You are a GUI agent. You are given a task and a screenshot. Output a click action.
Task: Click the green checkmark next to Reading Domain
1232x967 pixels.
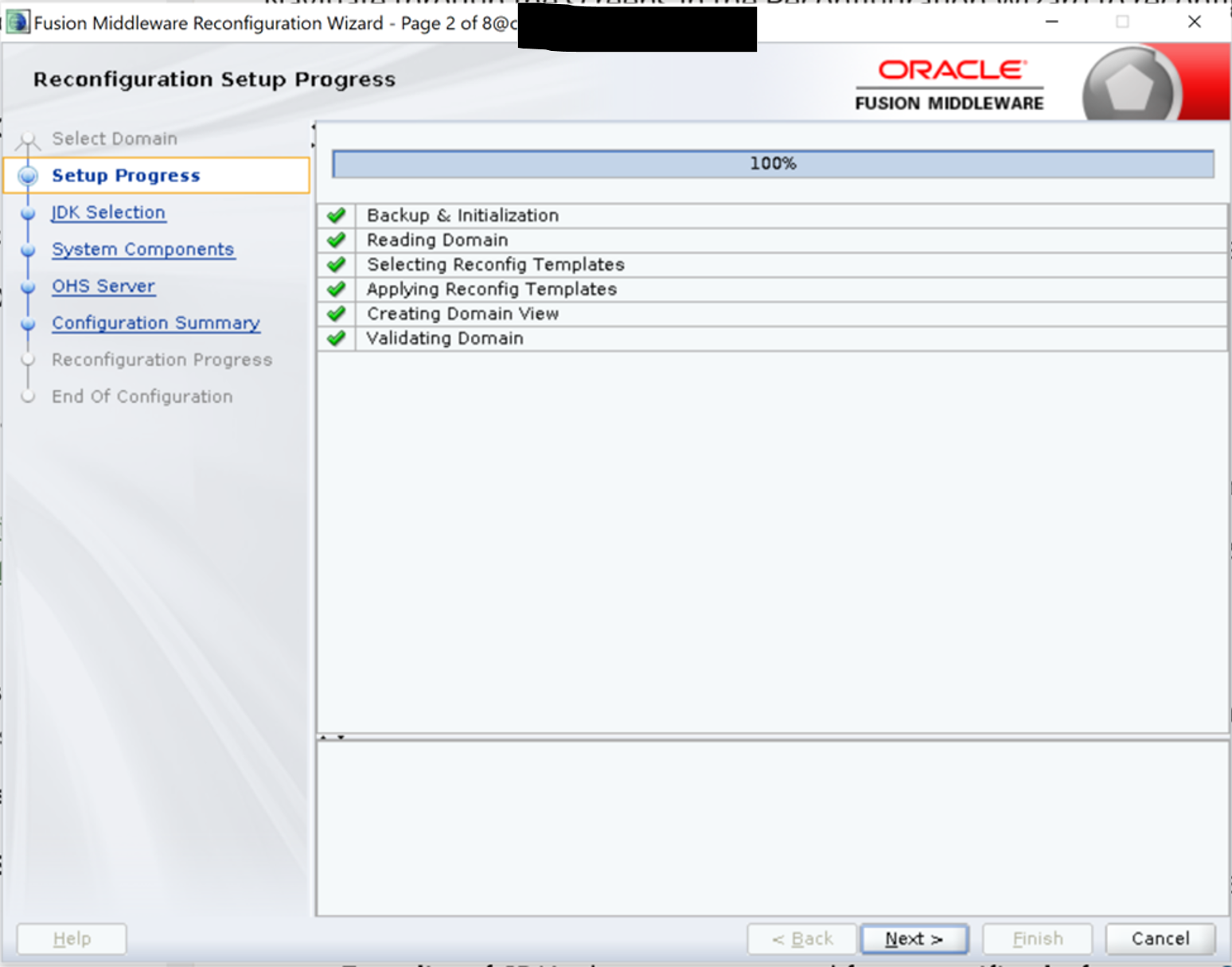click(x=337, y=240)
